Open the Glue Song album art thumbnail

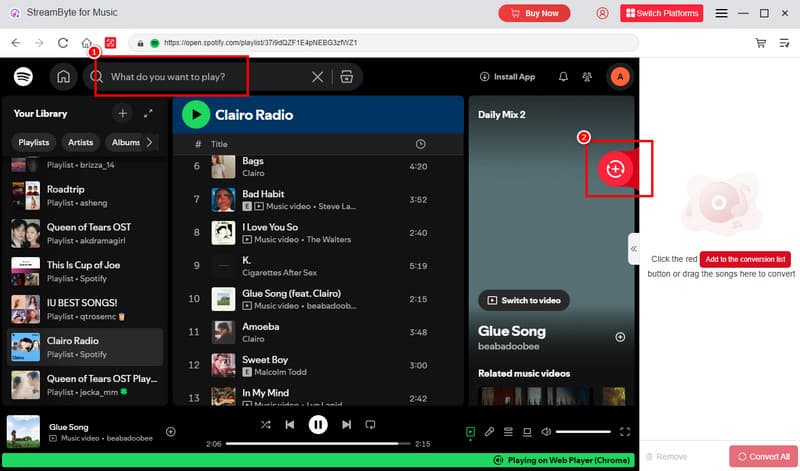[x=23, y=432]
